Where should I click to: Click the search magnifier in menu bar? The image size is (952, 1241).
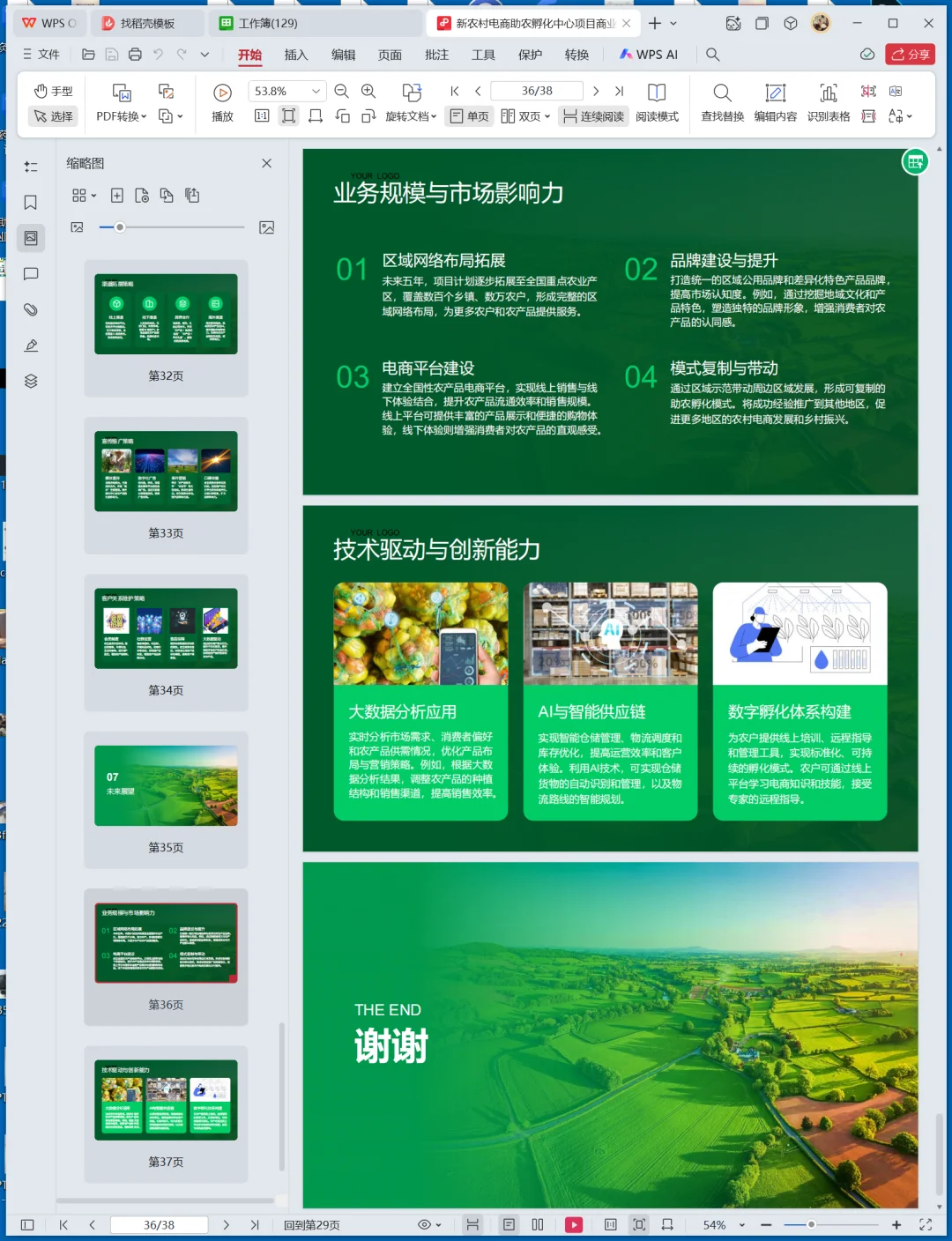tap(713, 55)
